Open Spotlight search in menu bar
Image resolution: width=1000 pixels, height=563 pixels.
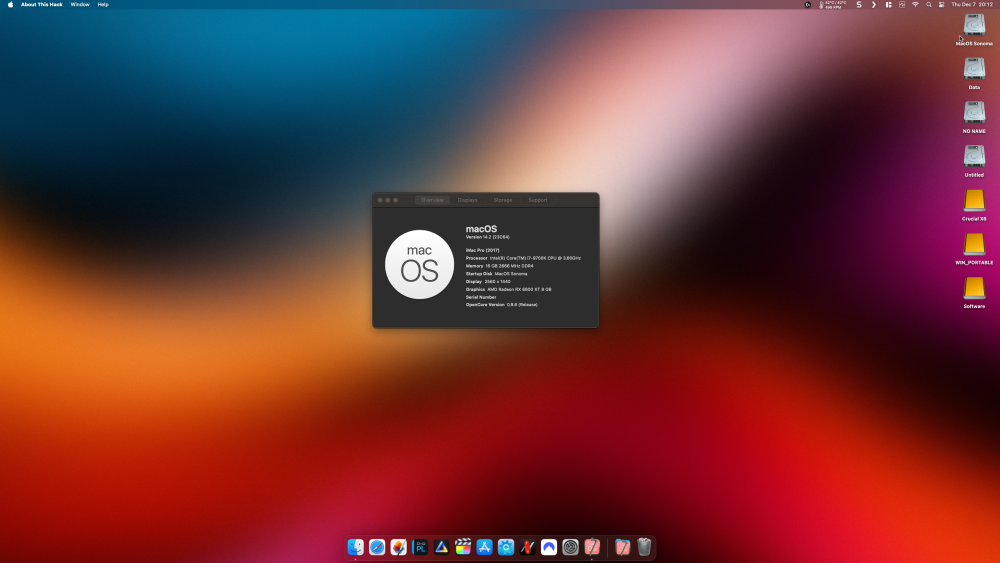[x=929, y=4]
